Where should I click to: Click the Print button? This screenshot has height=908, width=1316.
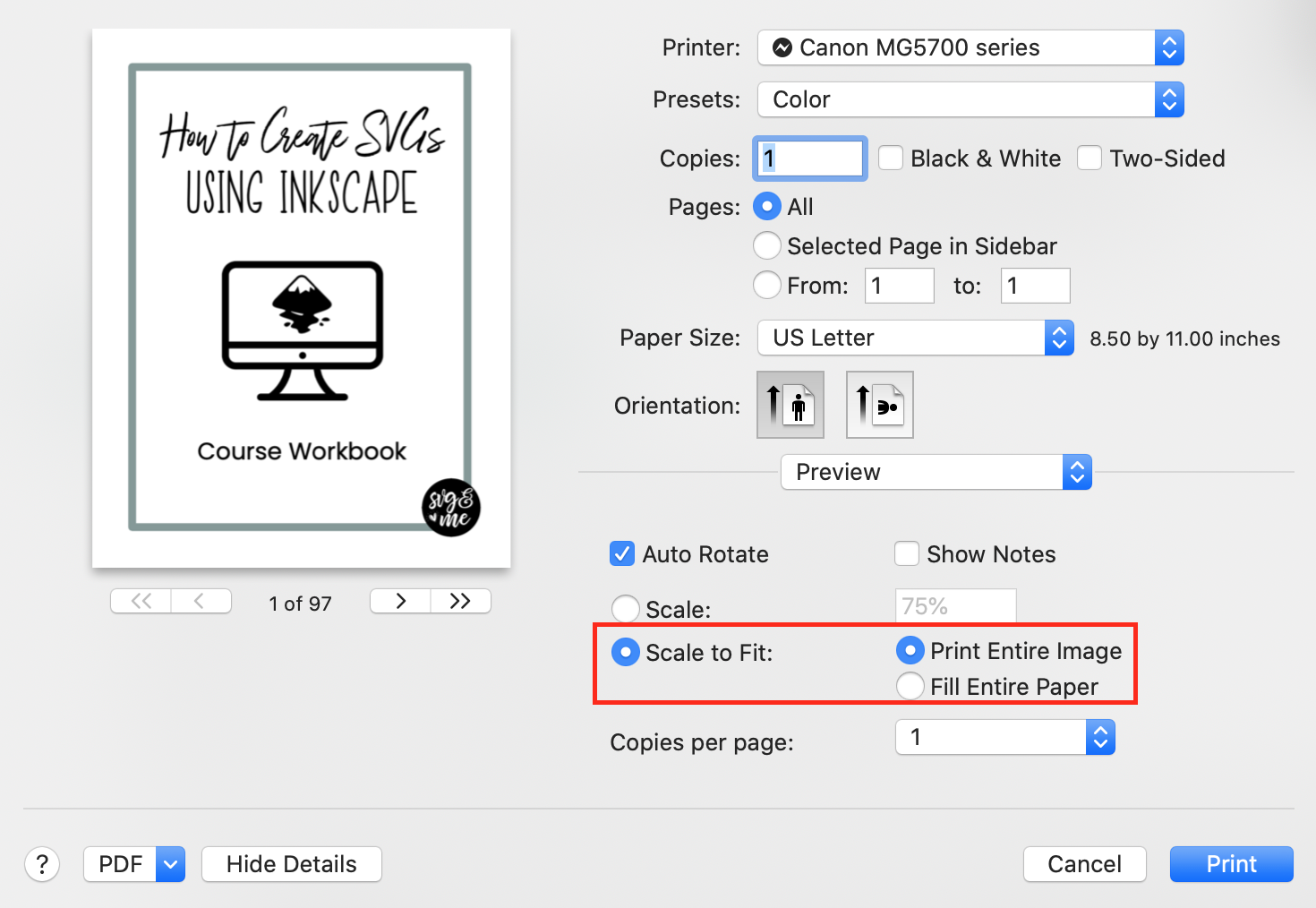1231,864
